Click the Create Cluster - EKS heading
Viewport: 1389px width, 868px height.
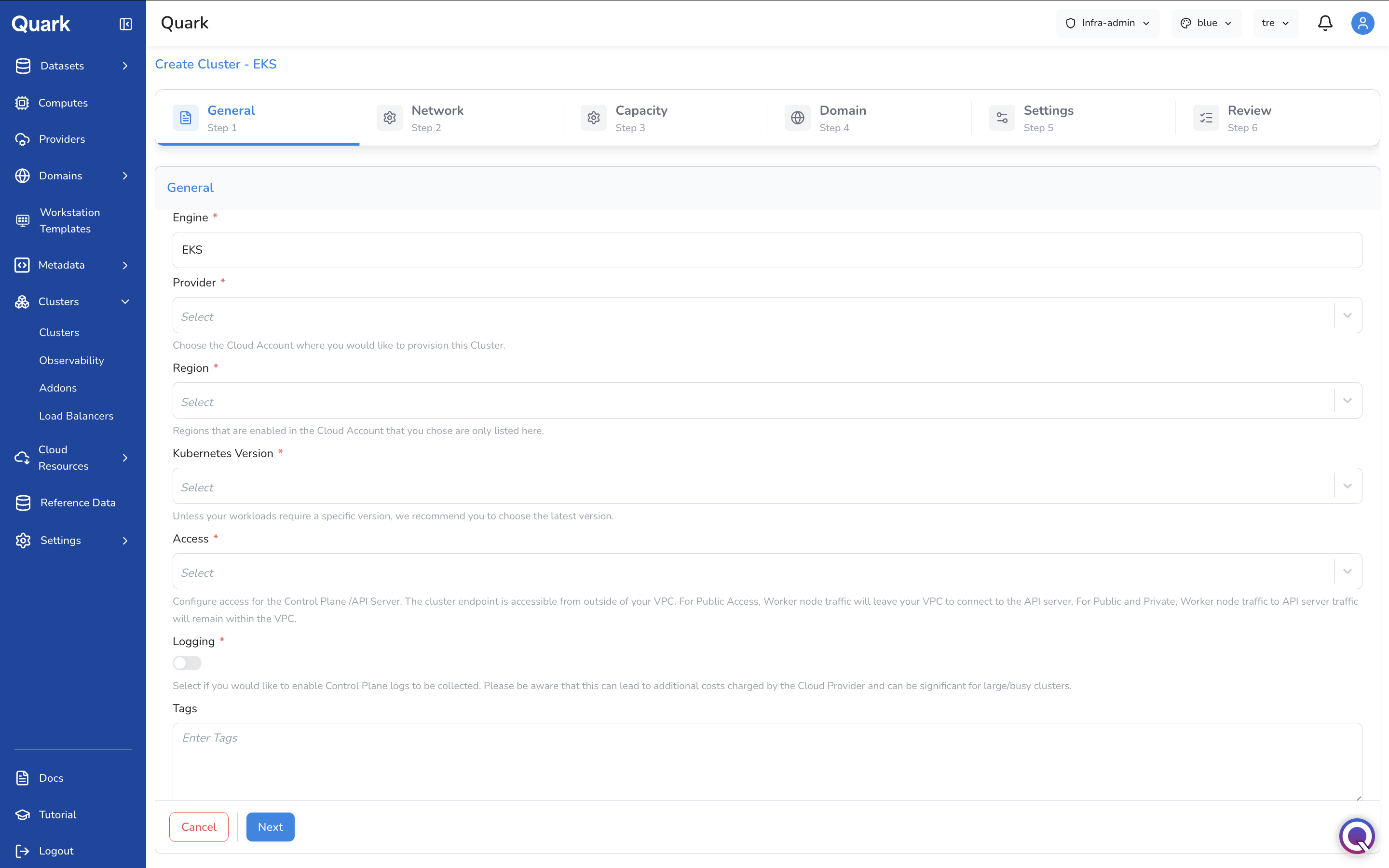click(x=216, y=64)
